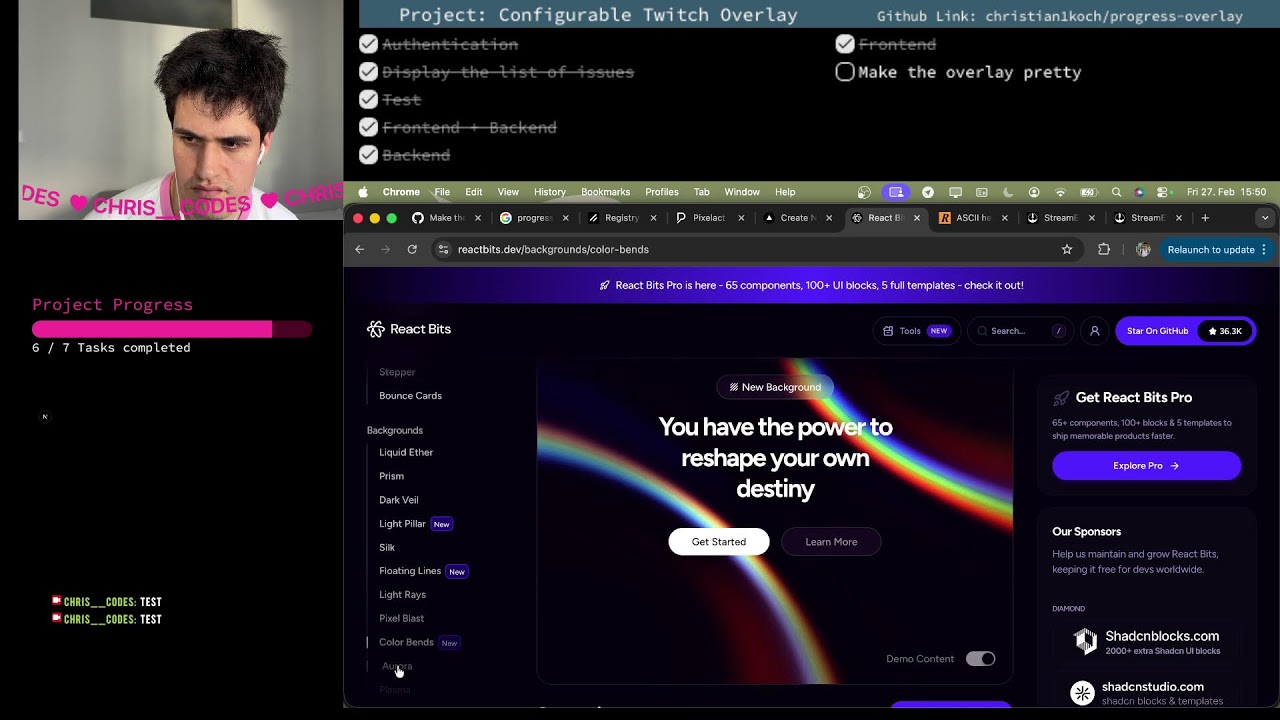1280x720 pixels.
Task: Select Color Bends in the sidebar
Action: pos(406,642)
